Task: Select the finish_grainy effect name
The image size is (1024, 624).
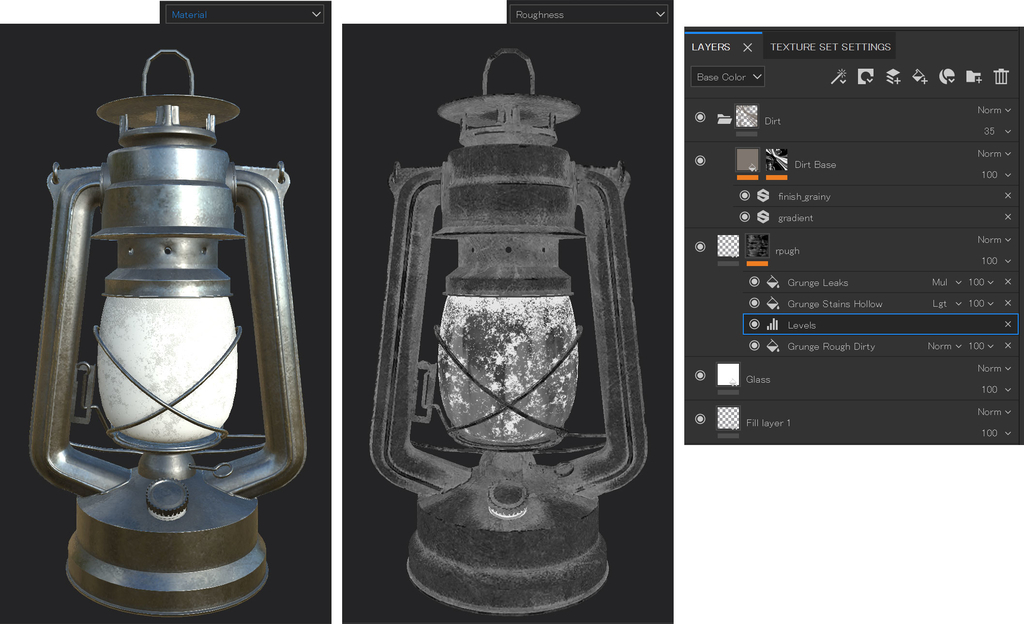Action: pyautogui.click(x=804, y=196)
